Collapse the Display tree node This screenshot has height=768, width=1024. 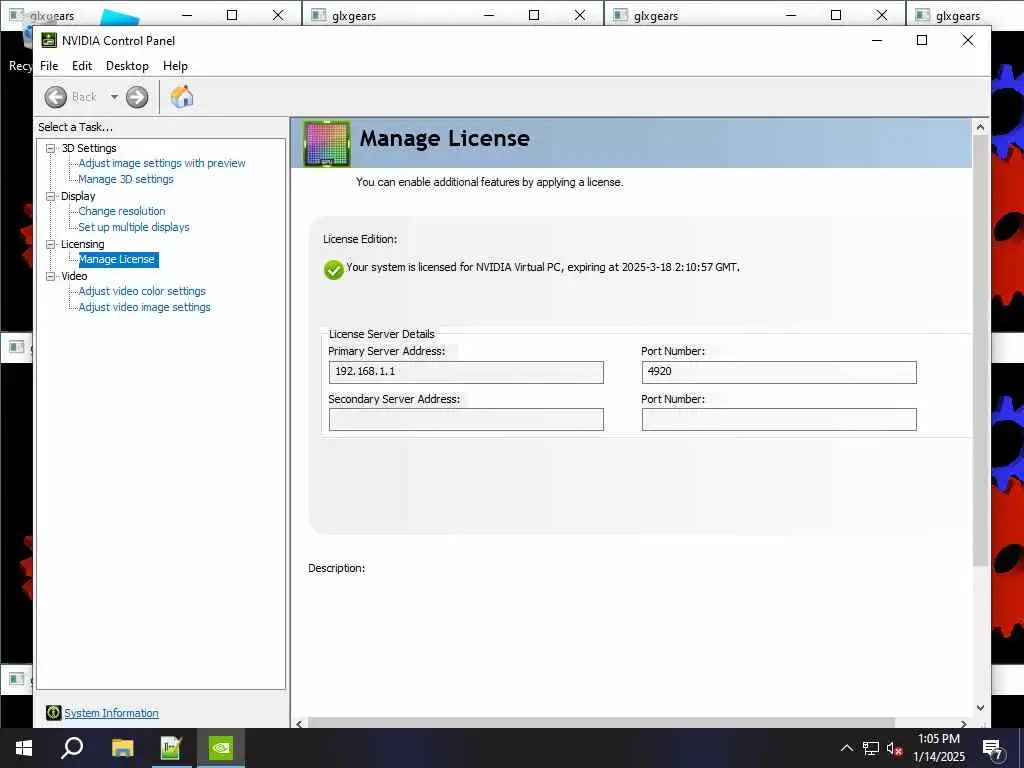[x=50, y=196]
